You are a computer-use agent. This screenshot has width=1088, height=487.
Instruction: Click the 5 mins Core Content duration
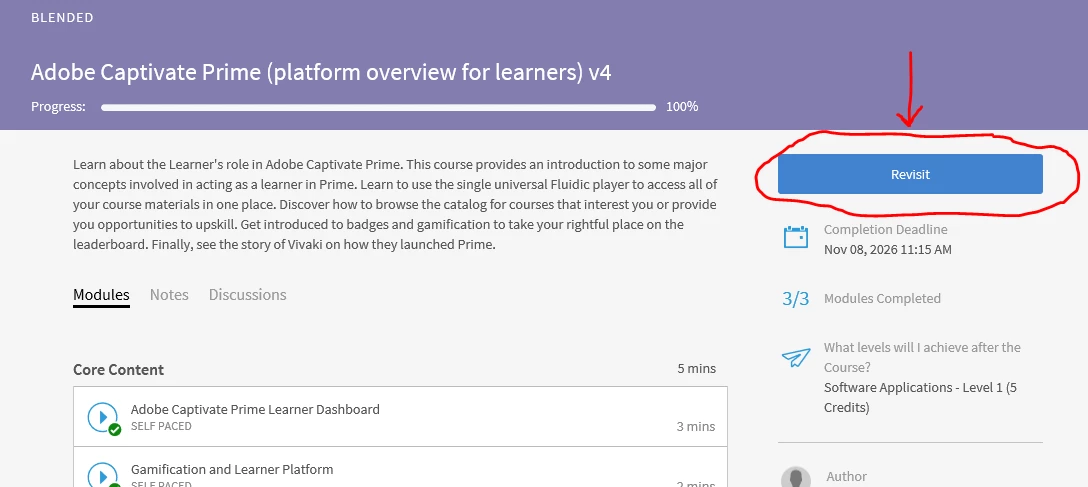(x=697, y=368)
